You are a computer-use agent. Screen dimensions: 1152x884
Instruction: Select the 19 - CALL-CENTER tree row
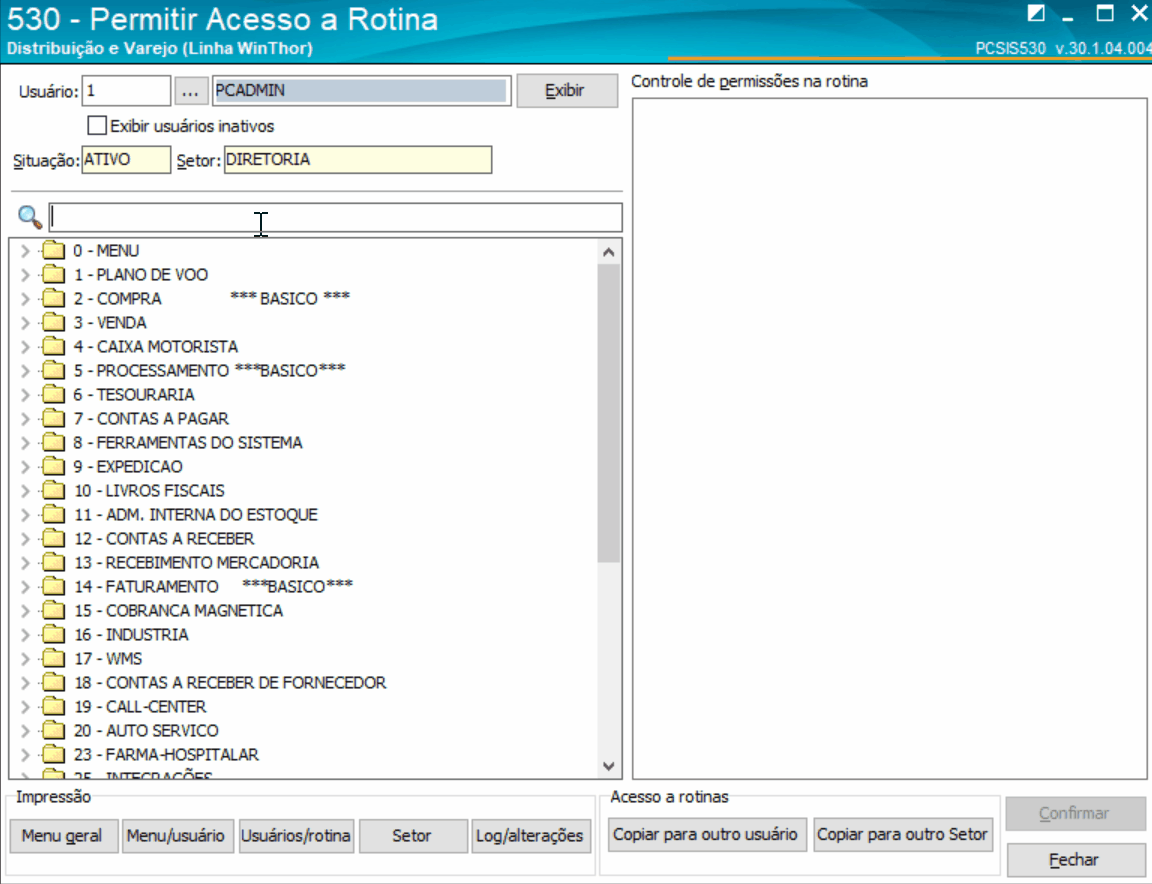[140, 706]
